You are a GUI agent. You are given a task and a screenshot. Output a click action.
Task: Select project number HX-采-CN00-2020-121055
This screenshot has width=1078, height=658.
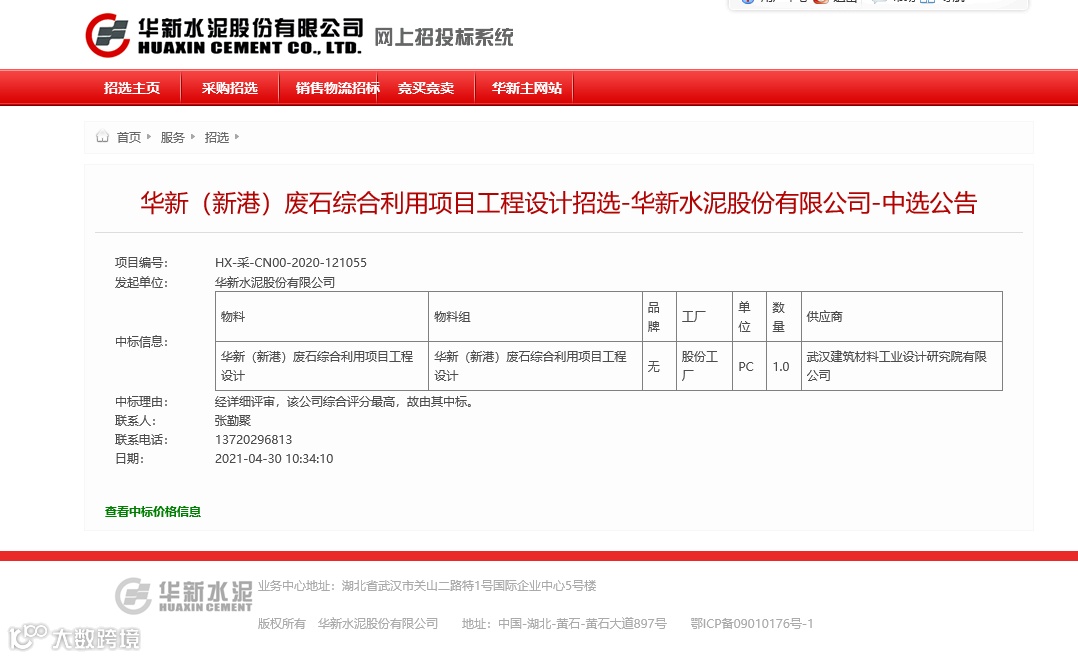(x=291, y=263)
